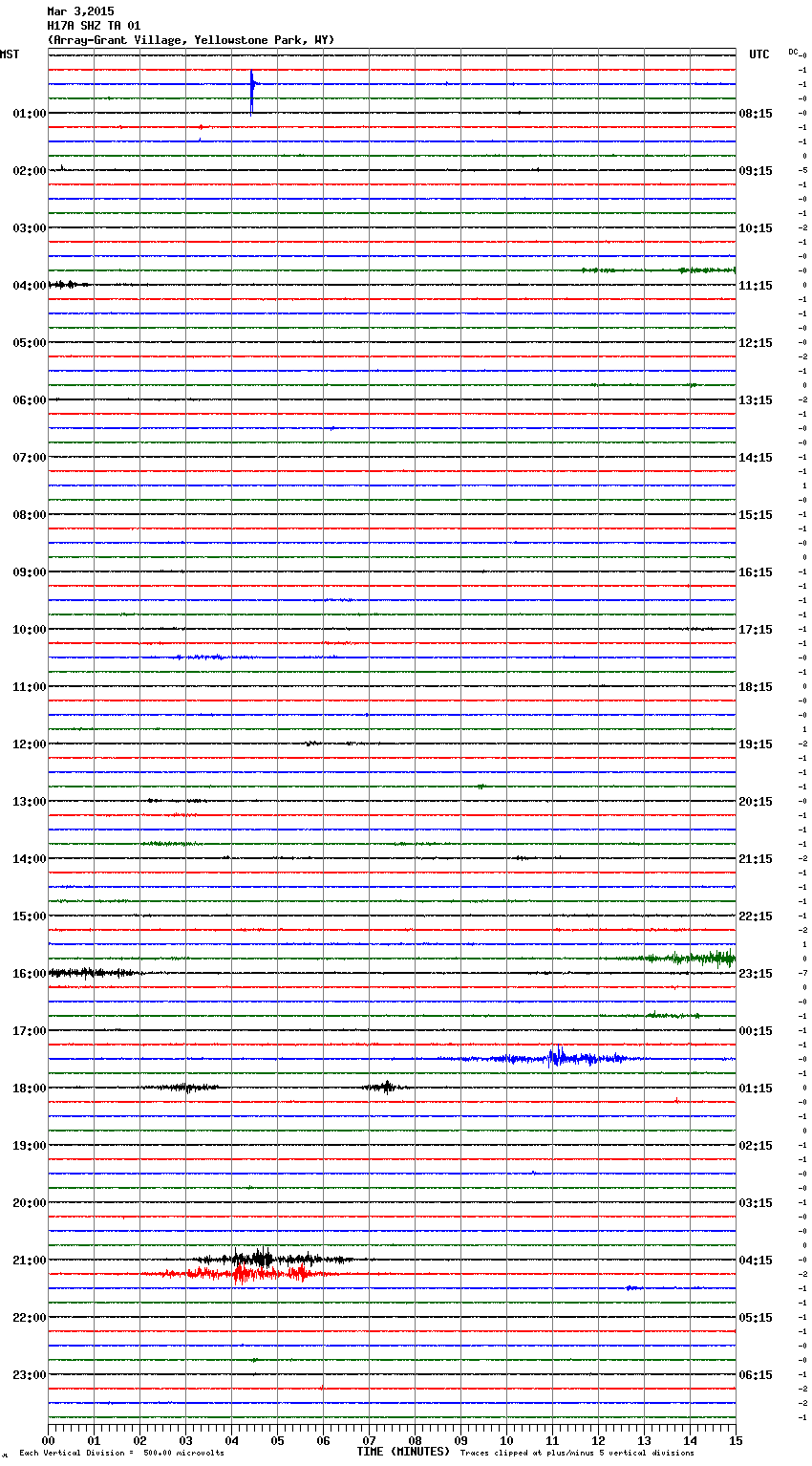The width and height of the screenshot is (812, 1466).
Task: Select the 17:00 MST time label
Action: point(30,1031)
